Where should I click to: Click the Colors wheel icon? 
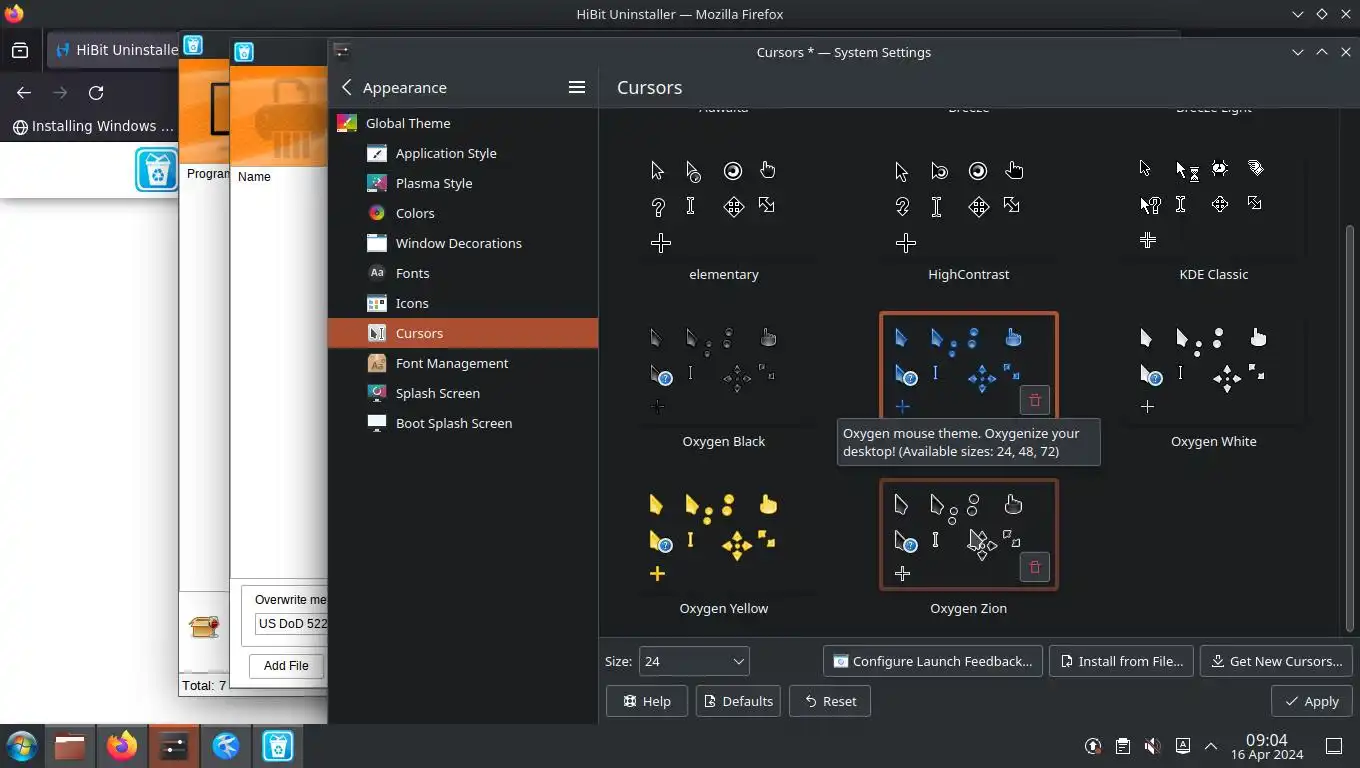377,213
